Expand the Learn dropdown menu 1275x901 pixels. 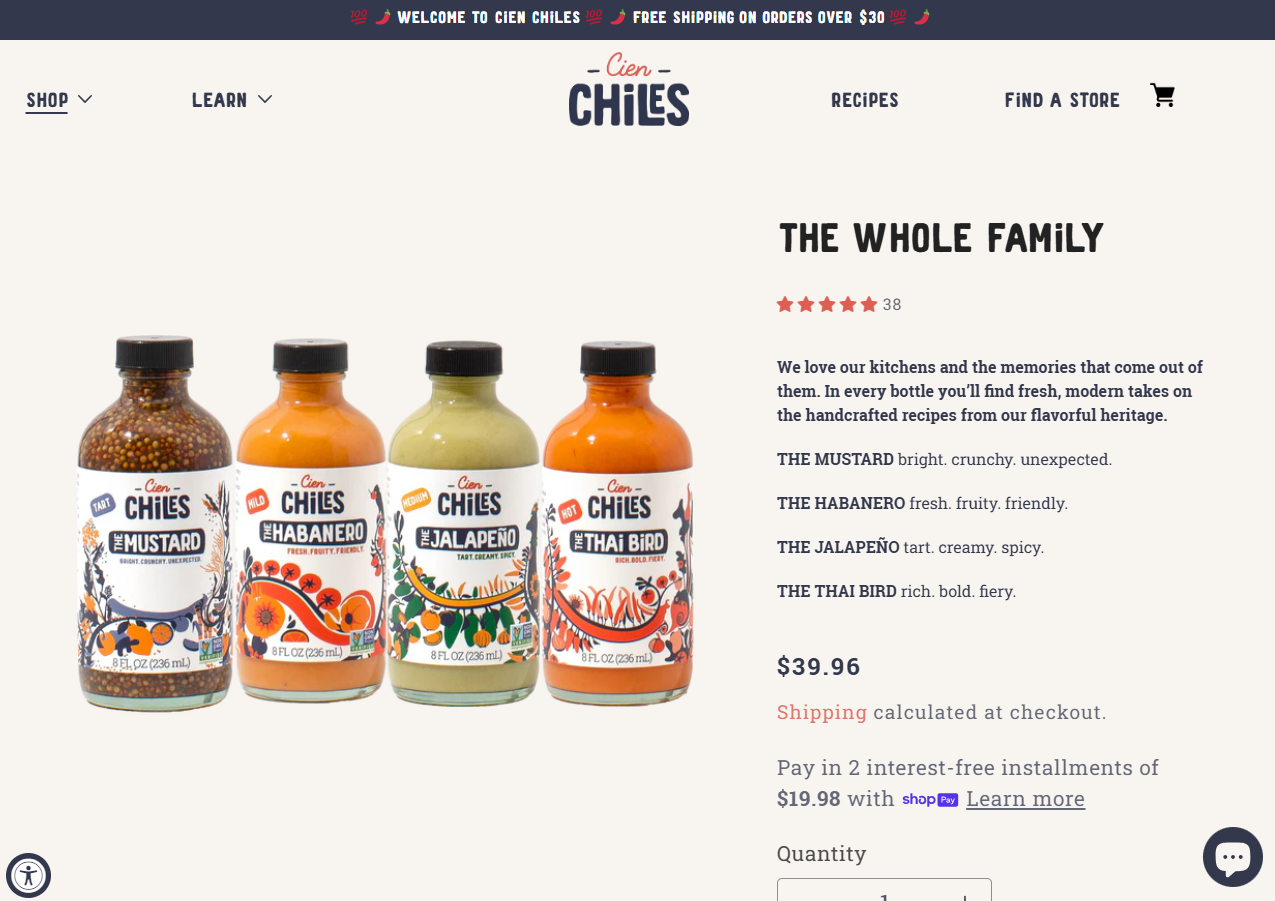[232, 100]
